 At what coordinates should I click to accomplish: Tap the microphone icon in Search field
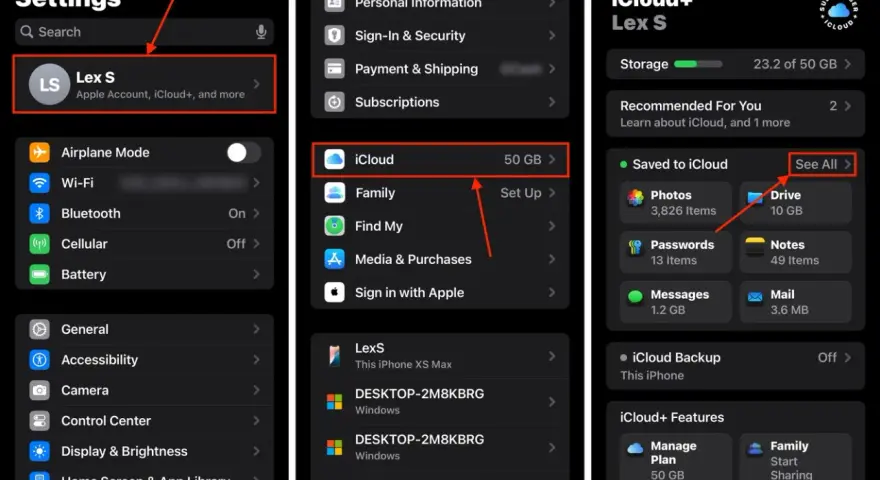tap(261, 32)
